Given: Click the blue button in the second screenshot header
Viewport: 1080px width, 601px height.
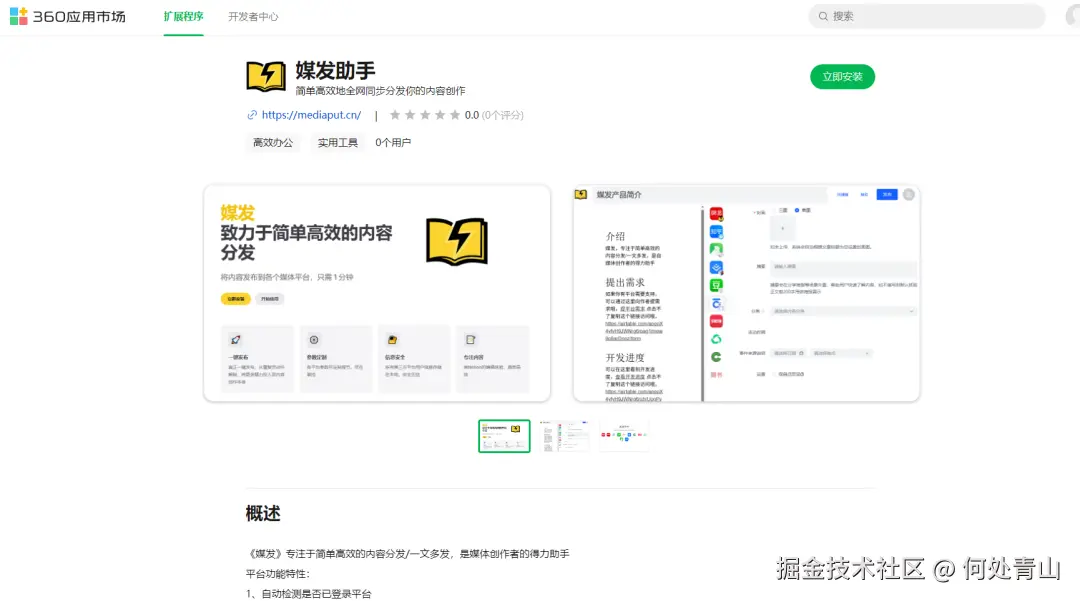Looking at the screenshot, I should (887, 195).
